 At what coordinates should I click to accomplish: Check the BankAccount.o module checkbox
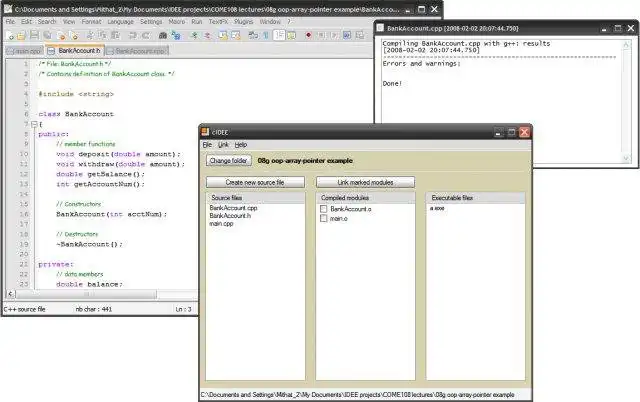point(323,208)
